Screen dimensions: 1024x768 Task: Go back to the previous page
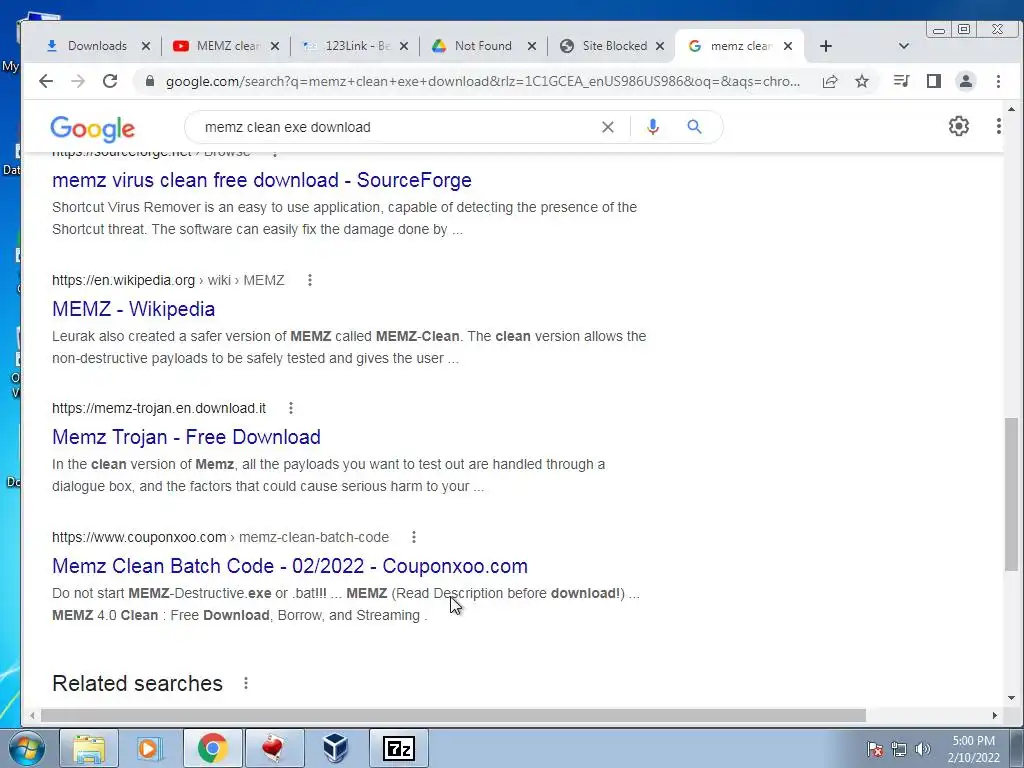[46, 81]
